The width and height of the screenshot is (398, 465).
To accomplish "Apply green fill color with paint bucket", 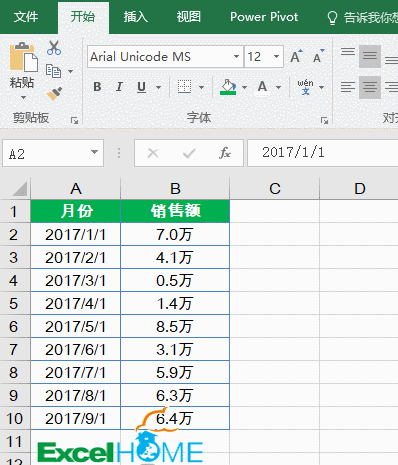I will tap(228, 87).
